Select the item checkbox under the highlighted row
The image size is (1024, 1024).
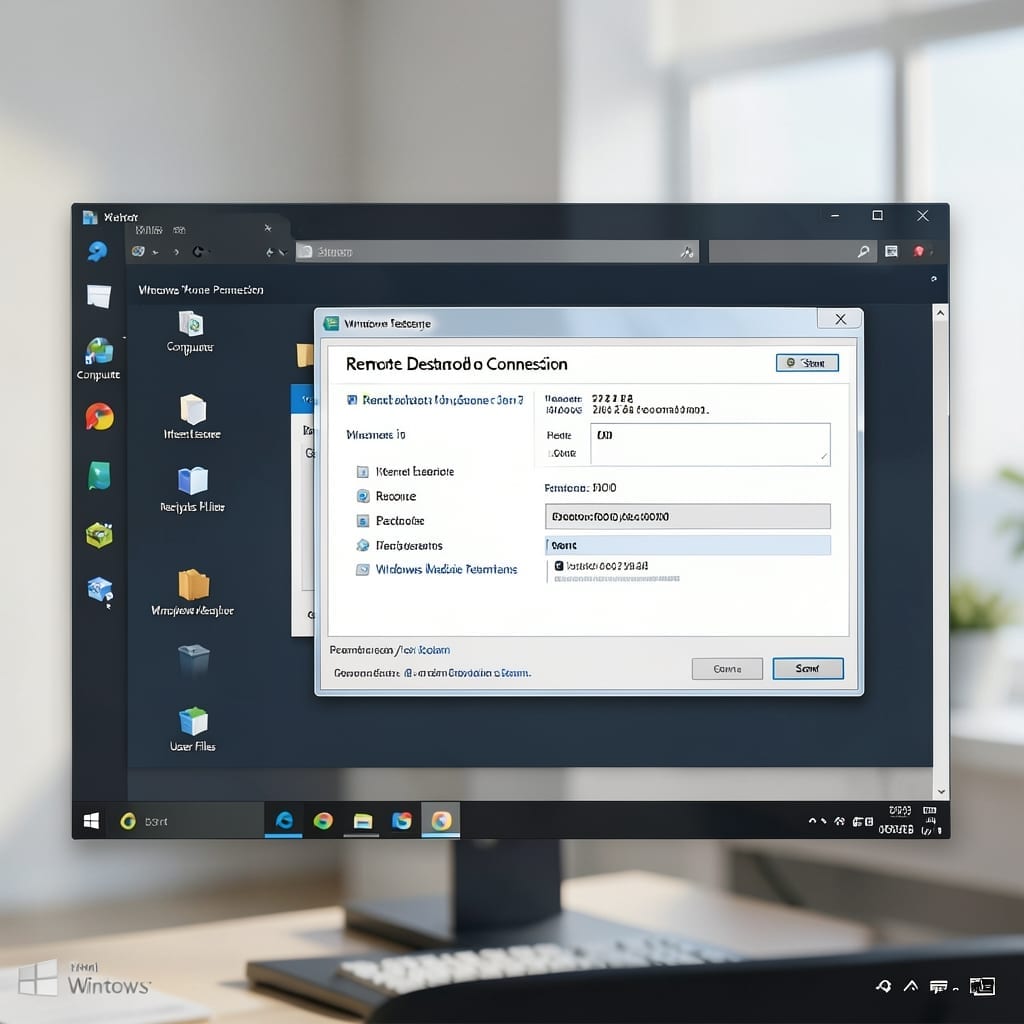tap(559, 566)
